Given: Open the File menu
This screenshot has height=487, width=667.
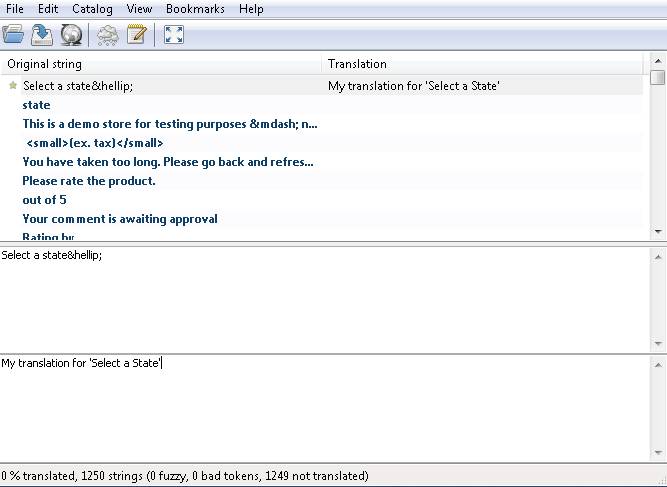Looking at the screenshot, I should click(15, 9).
